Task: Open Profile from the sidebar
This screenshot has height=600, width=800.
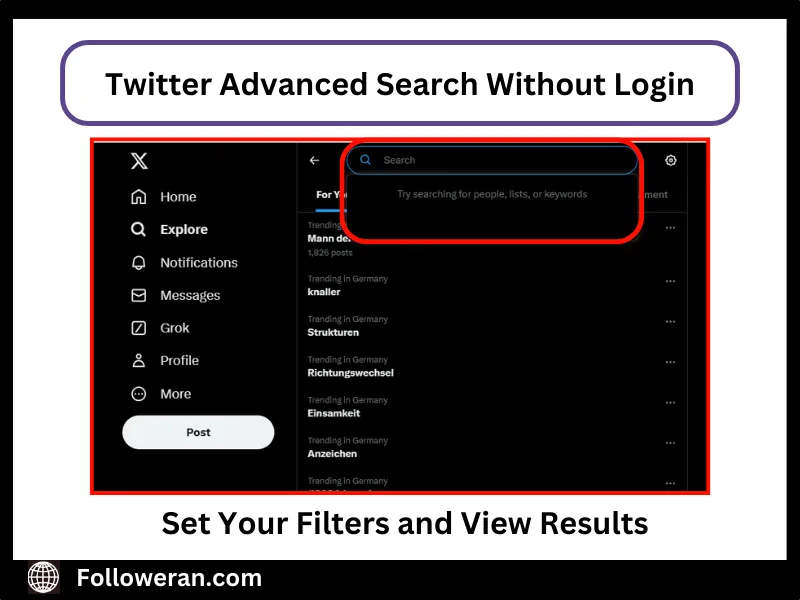Action: [x=165, y=361]
